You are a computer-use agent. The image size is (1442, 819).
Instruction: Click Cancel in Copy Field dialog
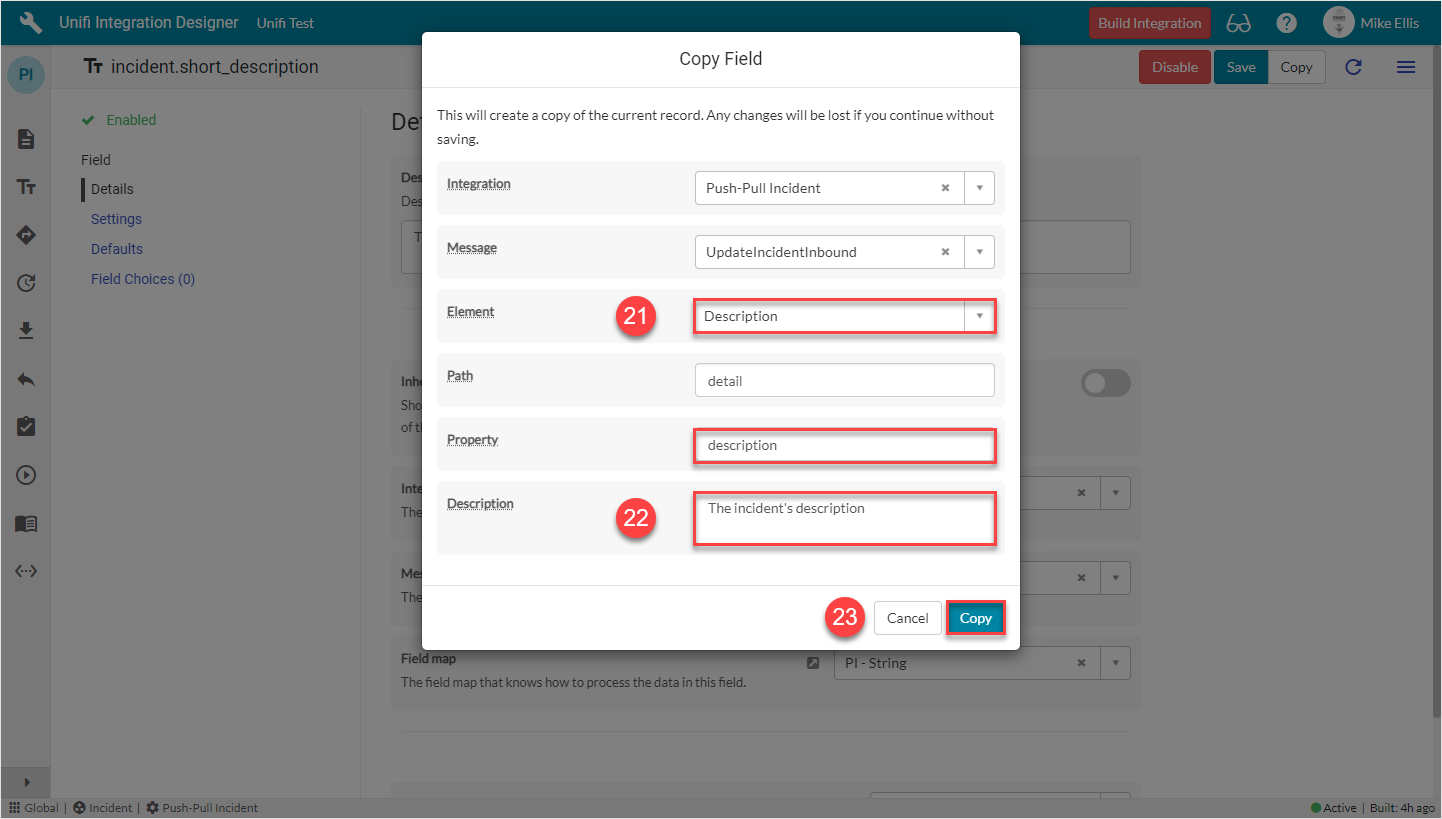coord(907,618)
